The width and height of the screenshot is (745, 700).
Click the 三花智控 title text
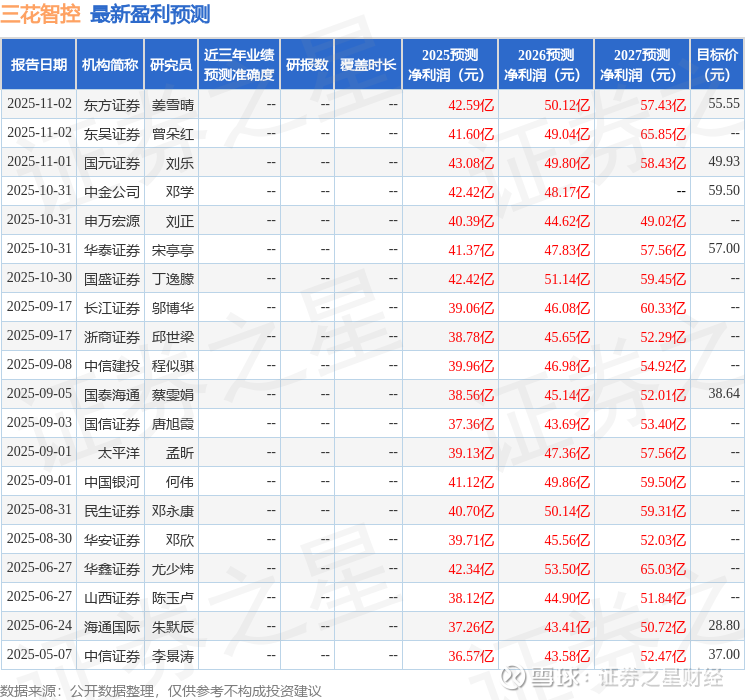click(x=40, y=14)
